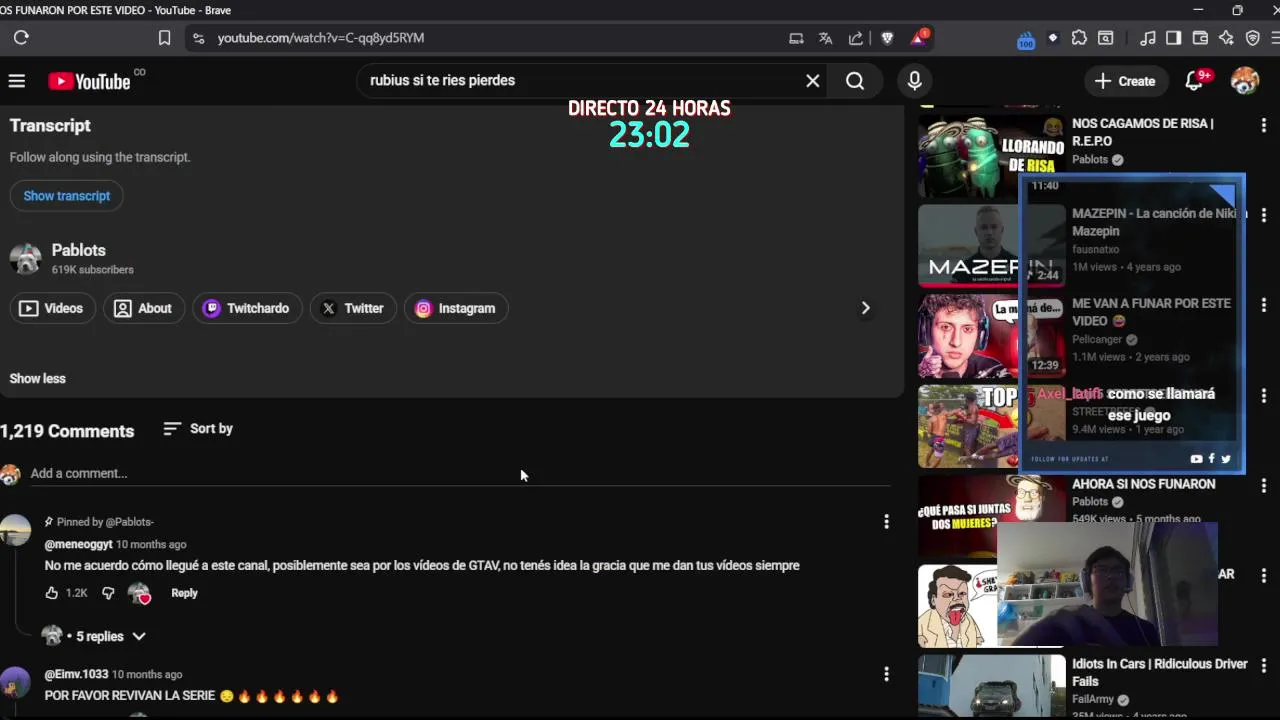Open 'AHORA SI NOS FUNARON' video title
This screenshot has height=720, width=1280.
tap(1144, 484)
